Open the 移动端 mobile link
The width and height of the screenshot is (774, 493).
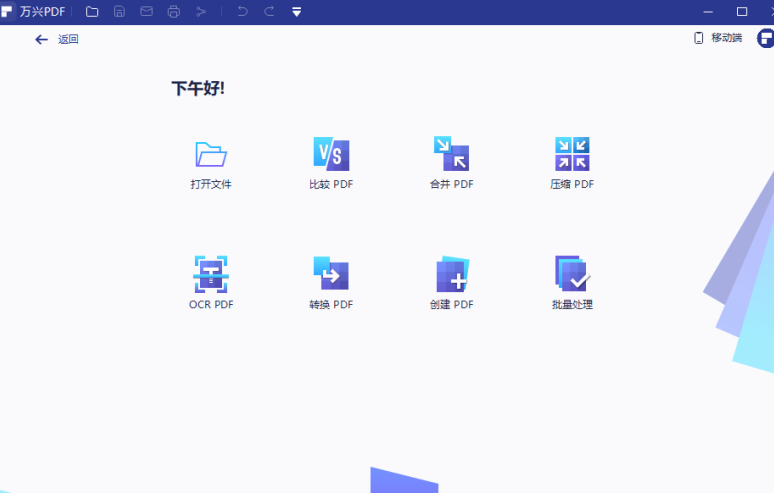coord(718,38)
